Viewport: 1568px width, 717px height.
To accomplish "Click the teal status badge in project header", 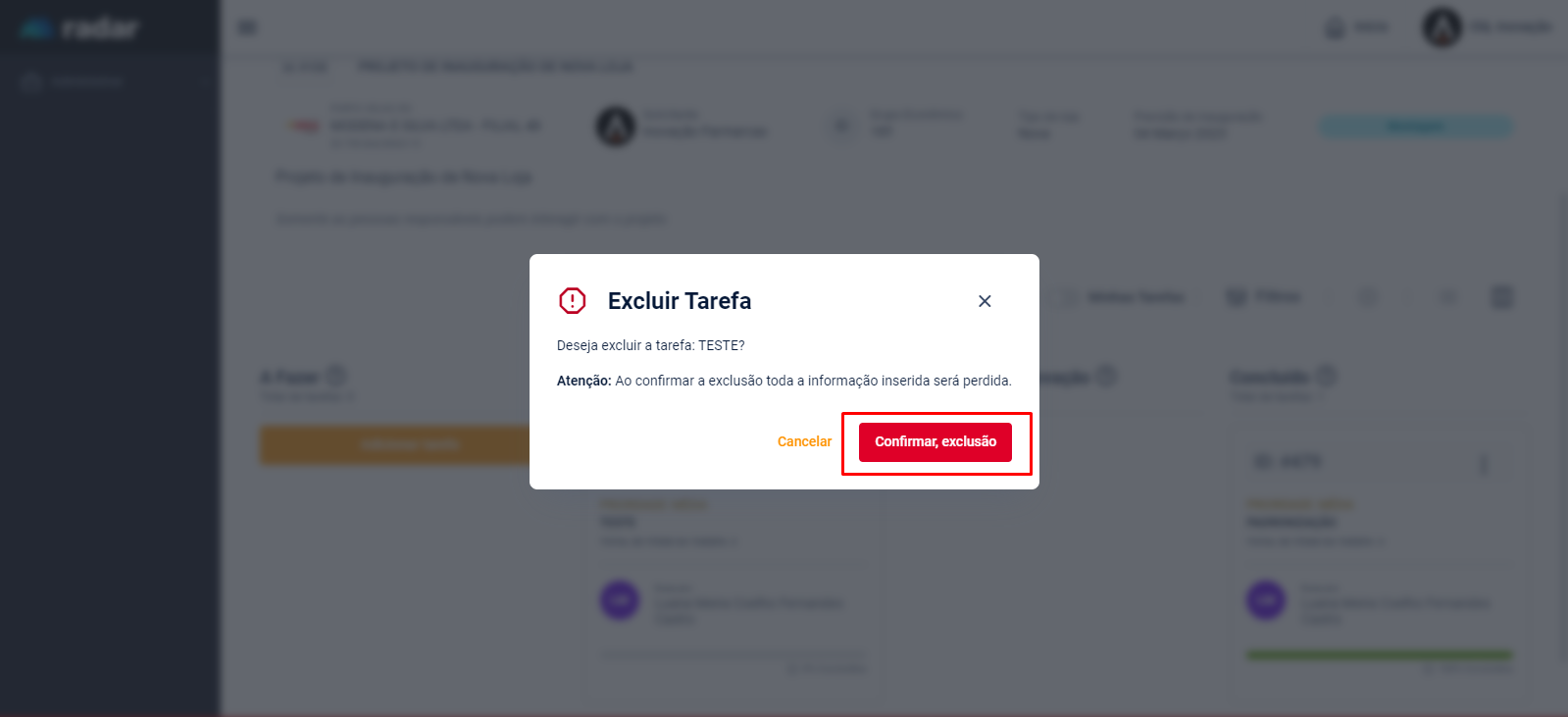I will tap(1415, 127).
